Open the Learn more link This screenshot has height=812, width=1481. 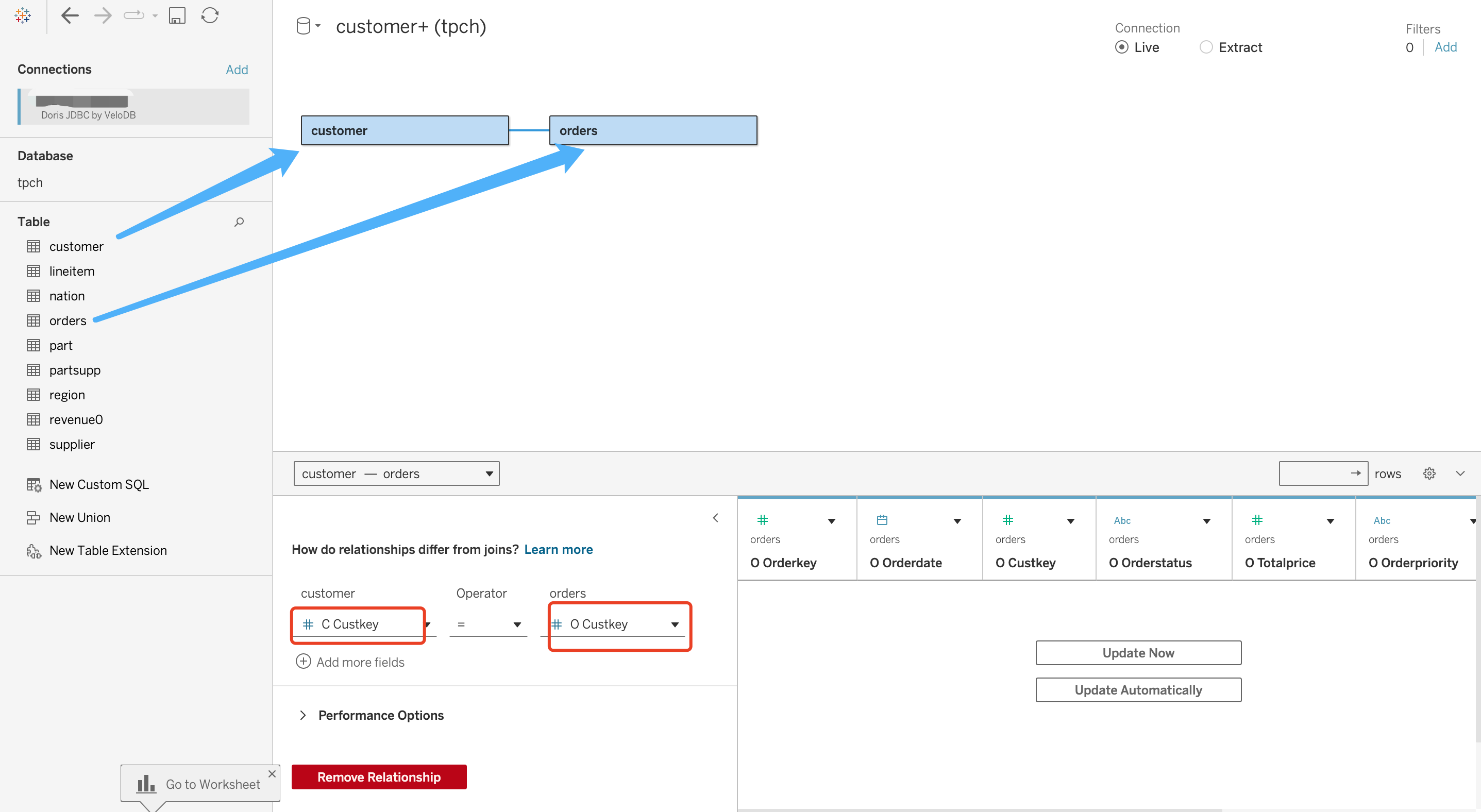pyautogui.click(x=558, y=549)
